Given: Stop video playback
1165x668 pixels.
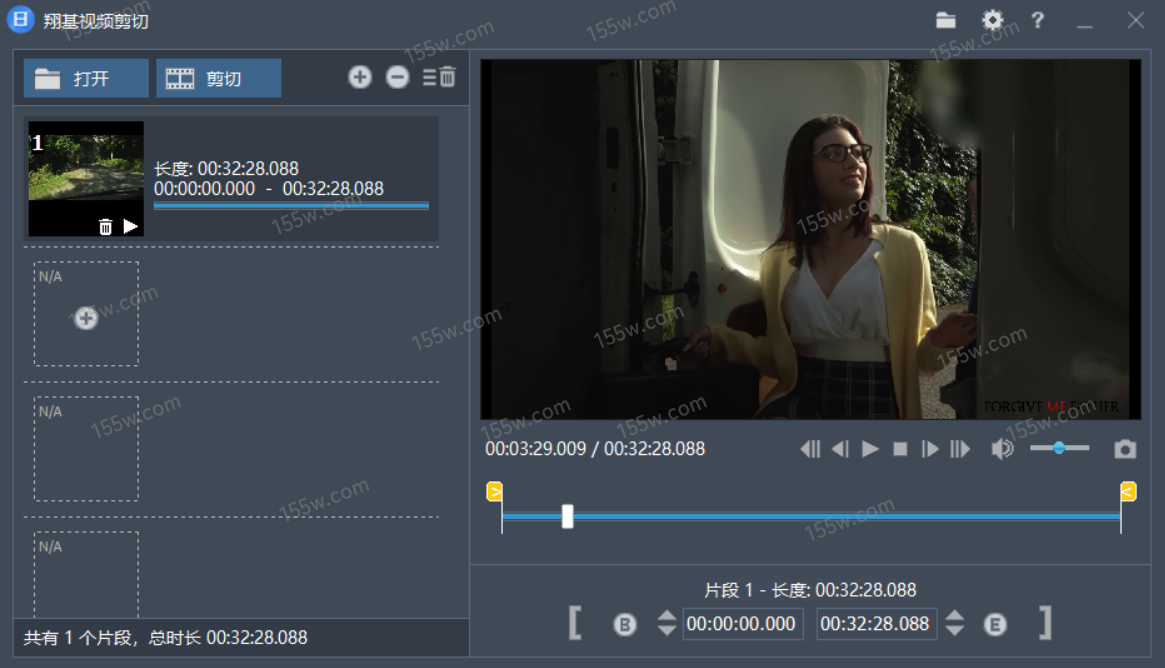Looking at the screenshot, I should (900, 450).
